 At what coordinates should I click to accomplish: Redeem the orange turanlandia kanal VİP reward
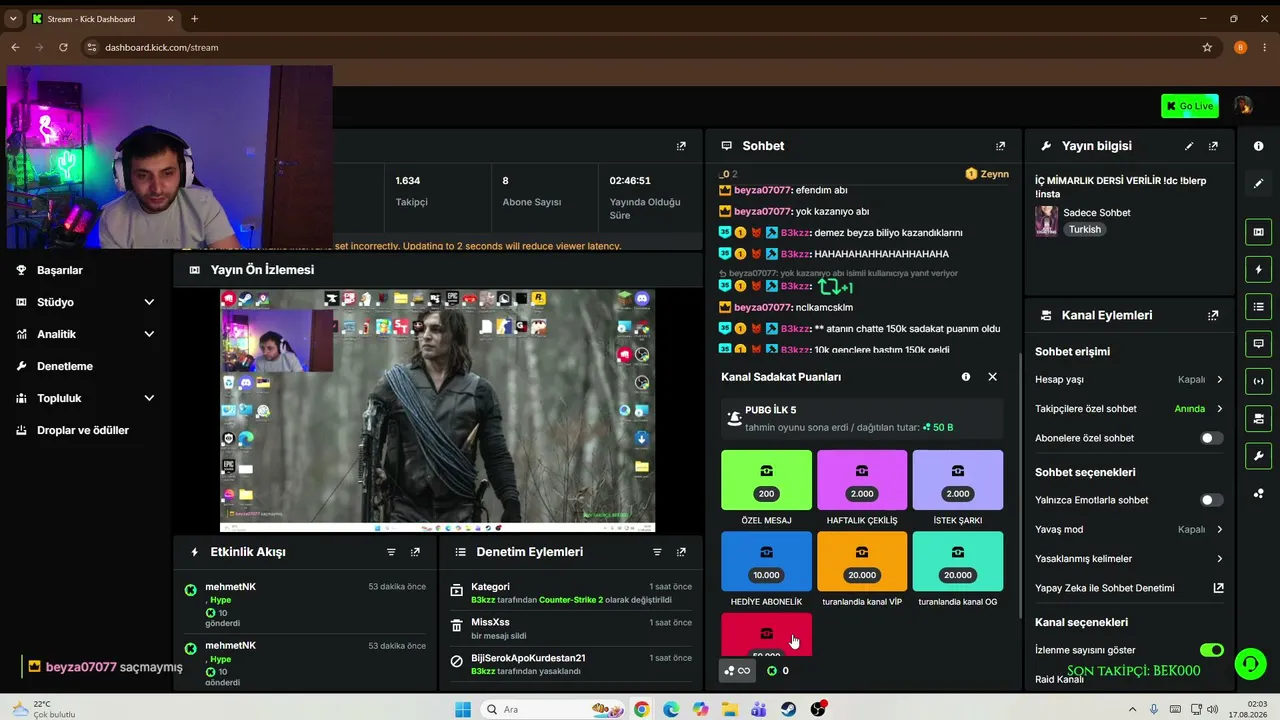click(x=862, y=561)
